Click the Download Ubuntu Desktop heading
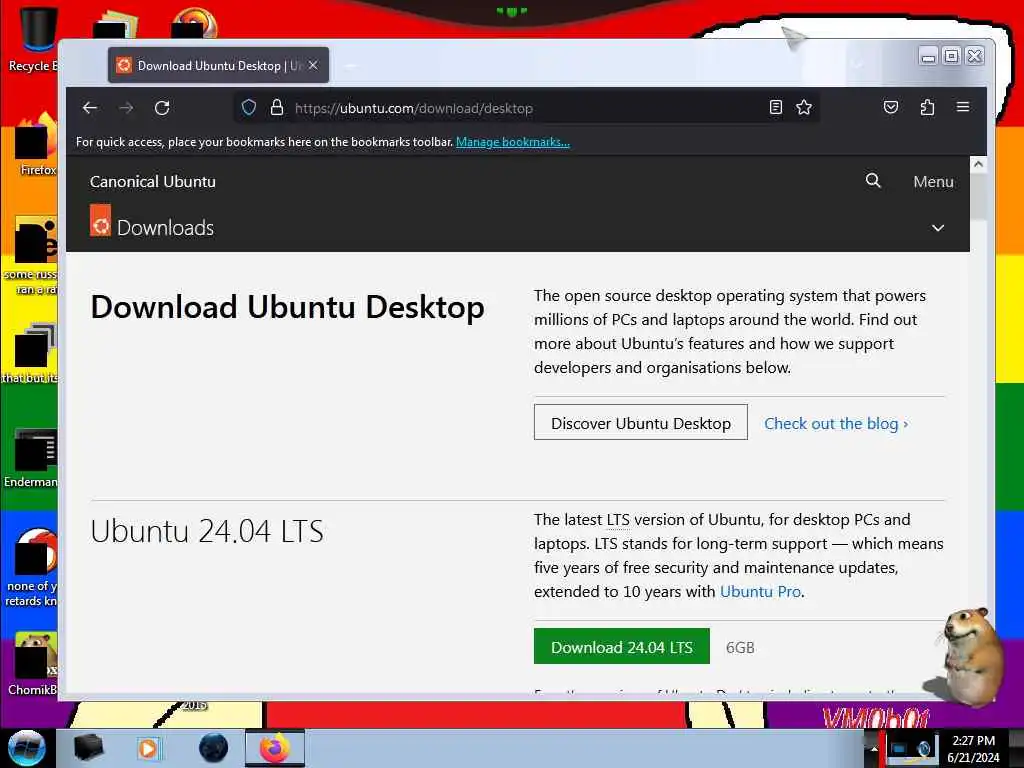This screenshot has height=768, width=1024. [287, 307]
